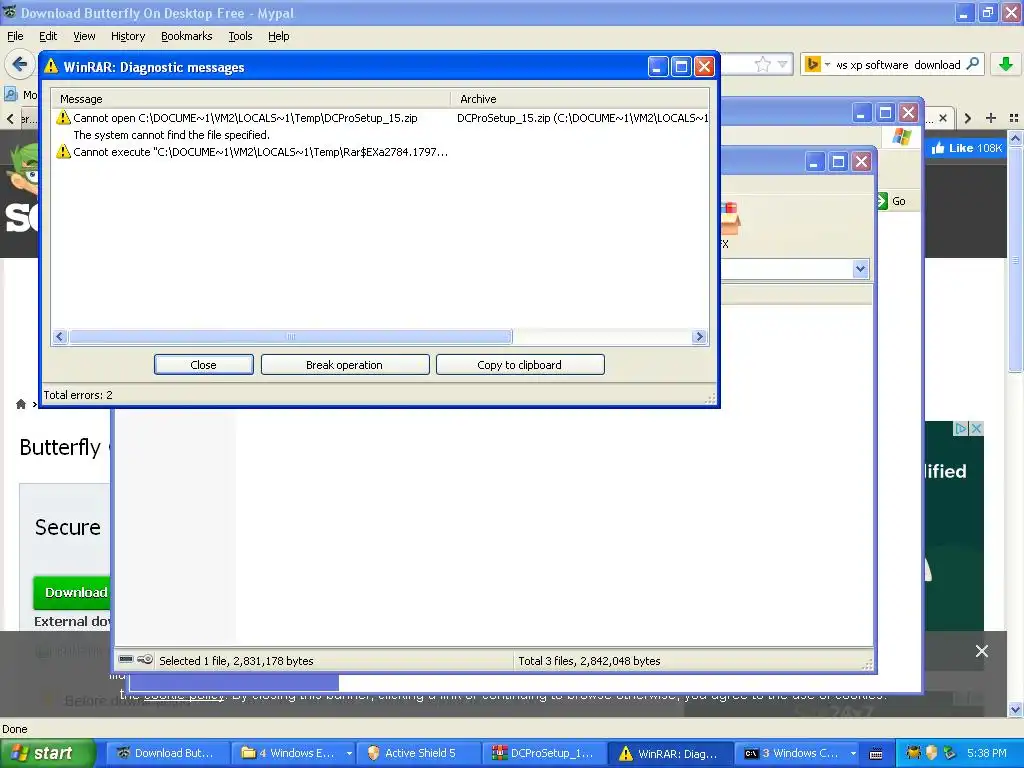
Task: Select the 'Cannot open' DCProSetup_15.zip error row
Action: [x=380, y=118]
